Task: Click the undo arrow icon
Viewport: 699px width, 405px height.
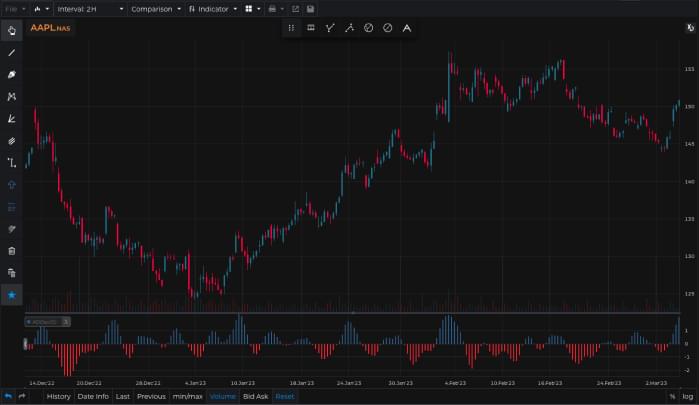Action: [x=8, y=396]
